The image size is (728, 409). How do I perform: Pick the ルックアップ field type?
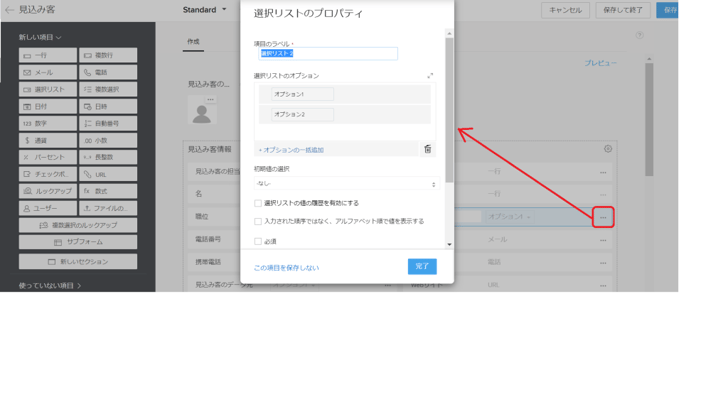pos(47,191)
